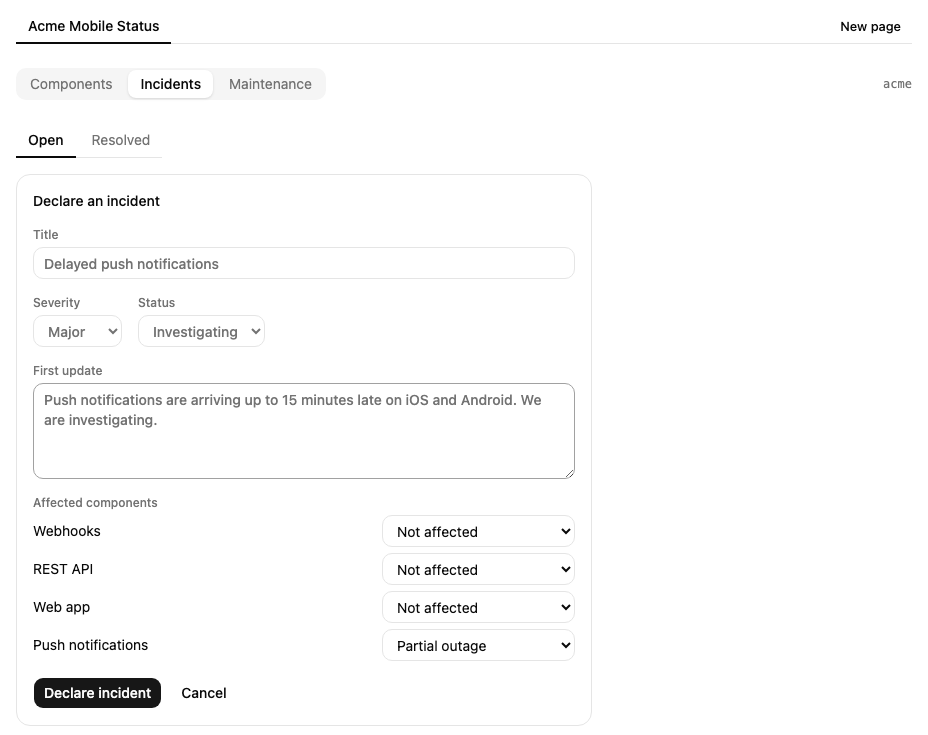Click the 'Affected components' label

point(95,502)
